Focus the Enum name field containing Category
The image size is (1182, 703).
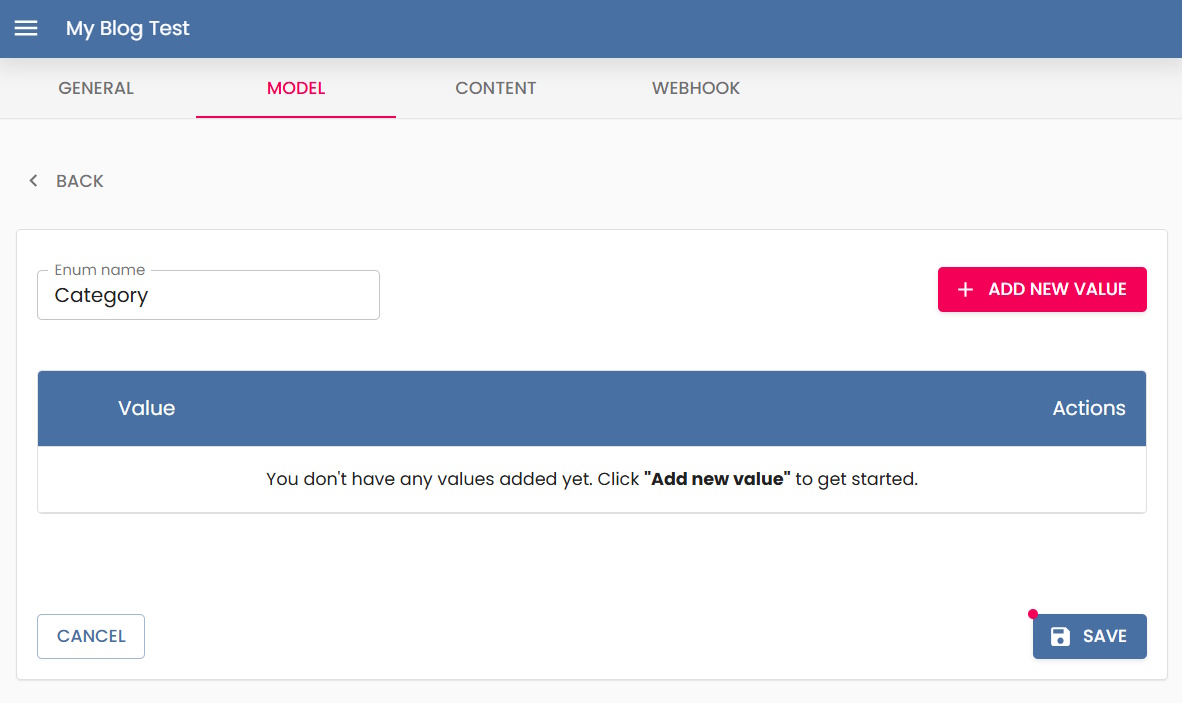(x=208, y=296)
